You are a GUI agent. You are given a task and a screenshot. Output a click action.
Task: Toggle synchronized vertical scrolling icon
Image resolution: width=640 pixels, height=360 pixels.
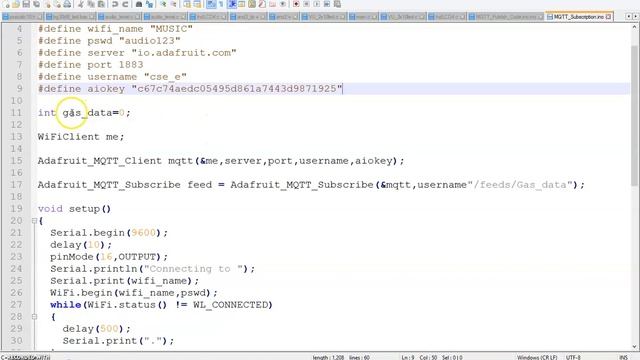(187, 4)
